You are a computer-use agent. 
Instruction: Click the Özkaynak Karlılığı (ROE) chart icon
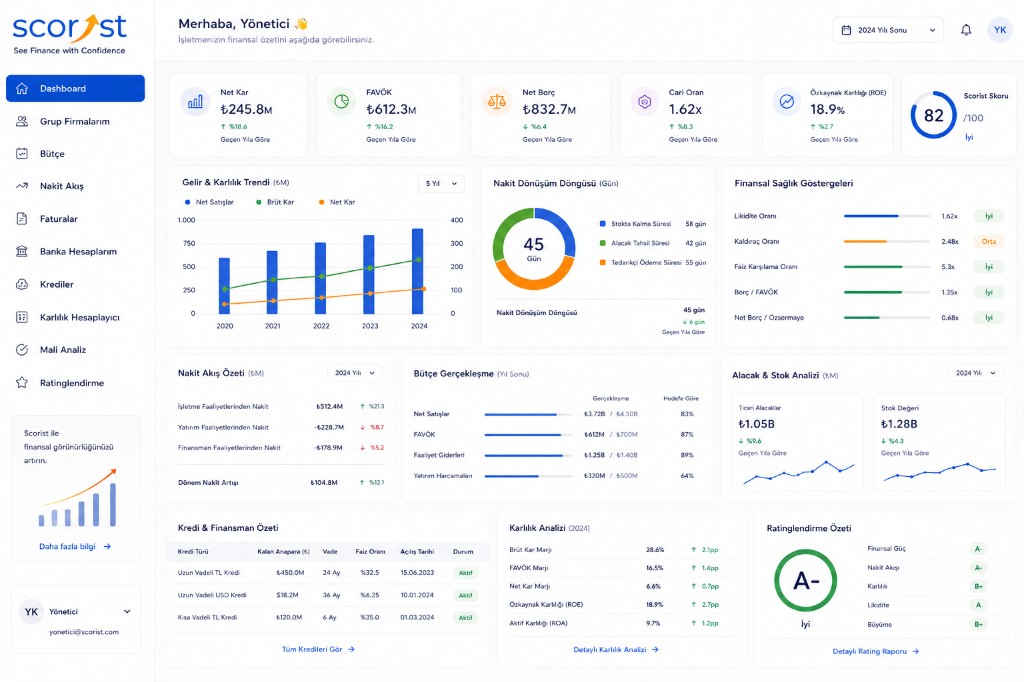[x=787, y=102]
